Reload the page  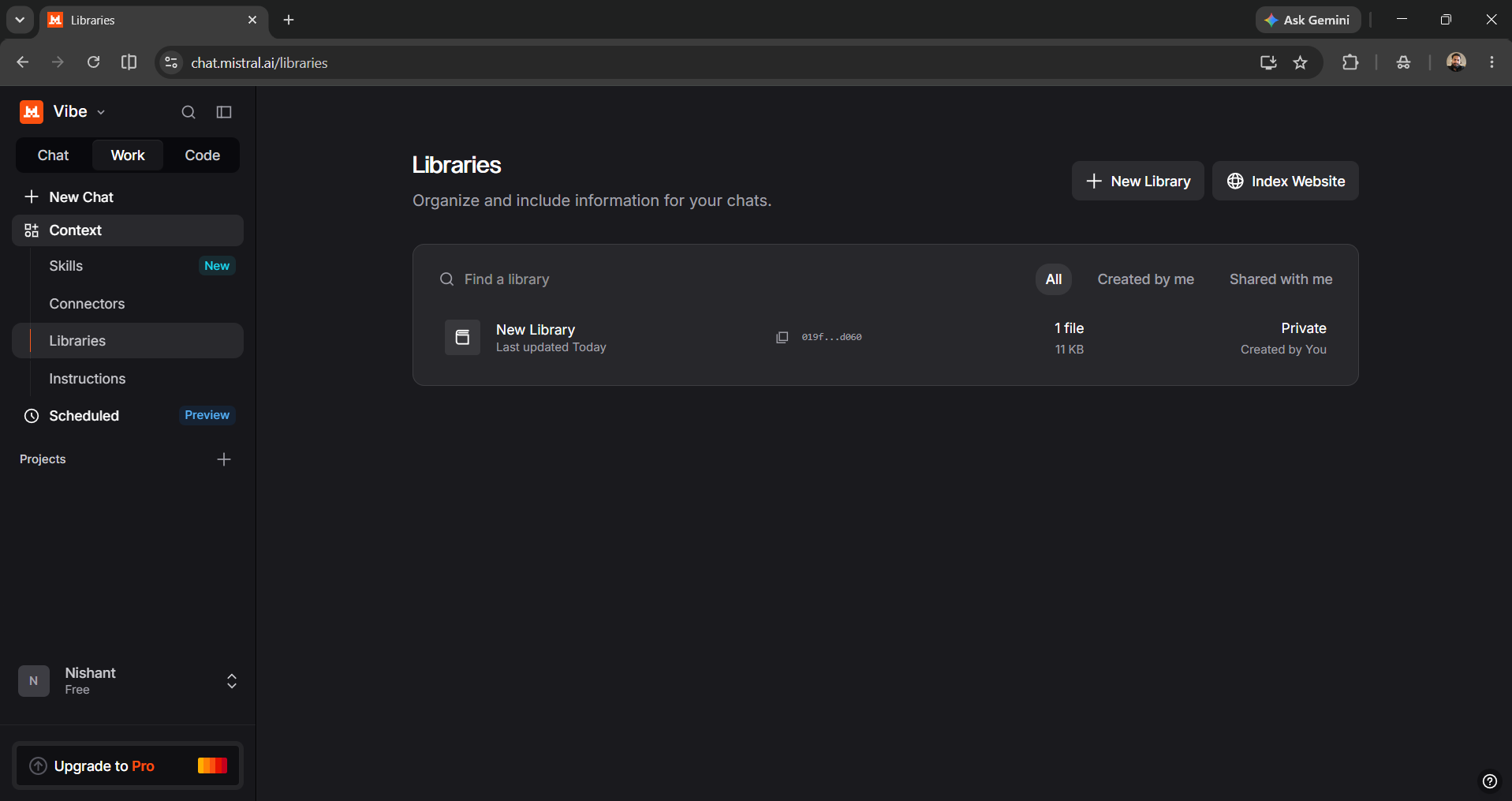tap(93, 62)
